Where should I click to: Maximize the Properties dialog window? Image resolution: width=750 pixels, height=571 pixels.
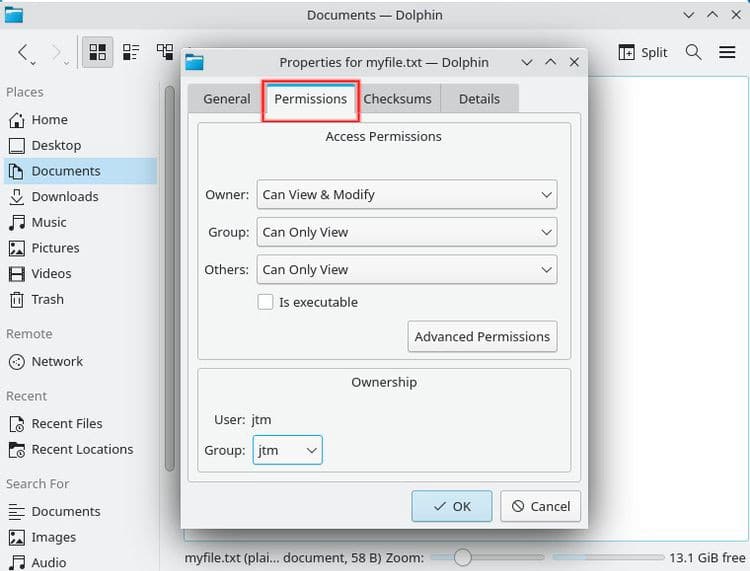[x=551, y=62]
